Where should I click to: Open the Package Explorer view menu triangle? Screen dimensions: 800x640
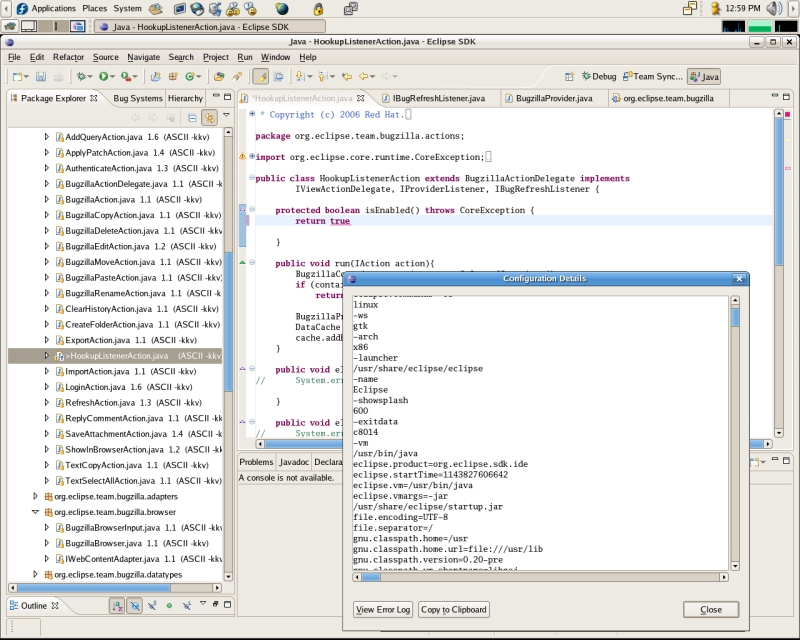point(227,115)
